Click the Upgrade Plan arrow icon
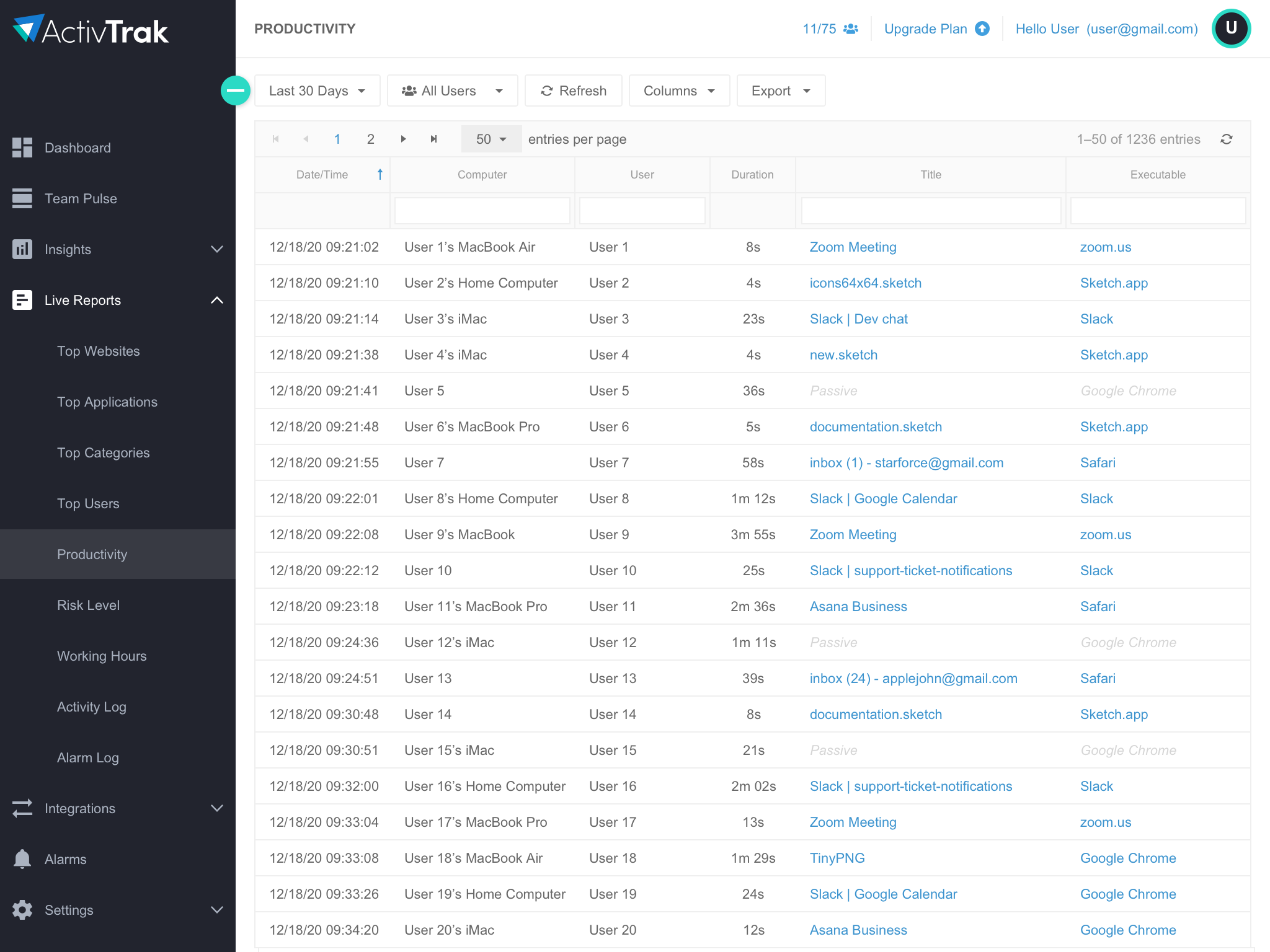Viewport: 1270px width, 952px height. [x=982, y=29]
